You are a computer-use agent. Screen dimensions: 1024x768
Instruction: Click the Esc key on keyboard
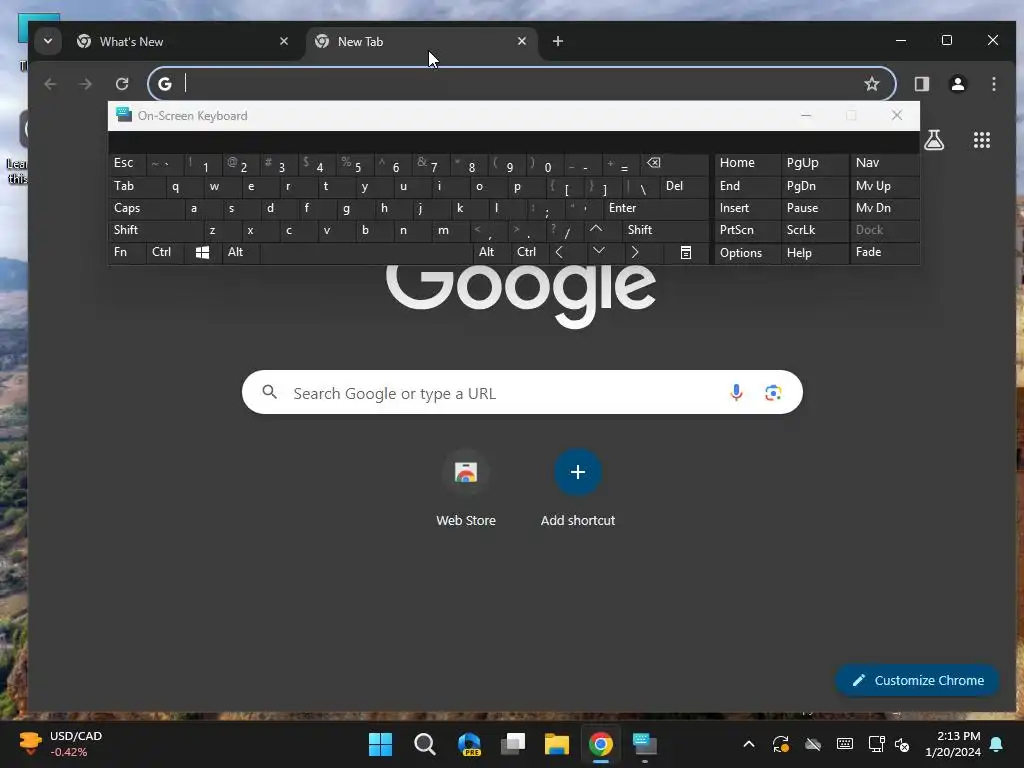(127, 163)
